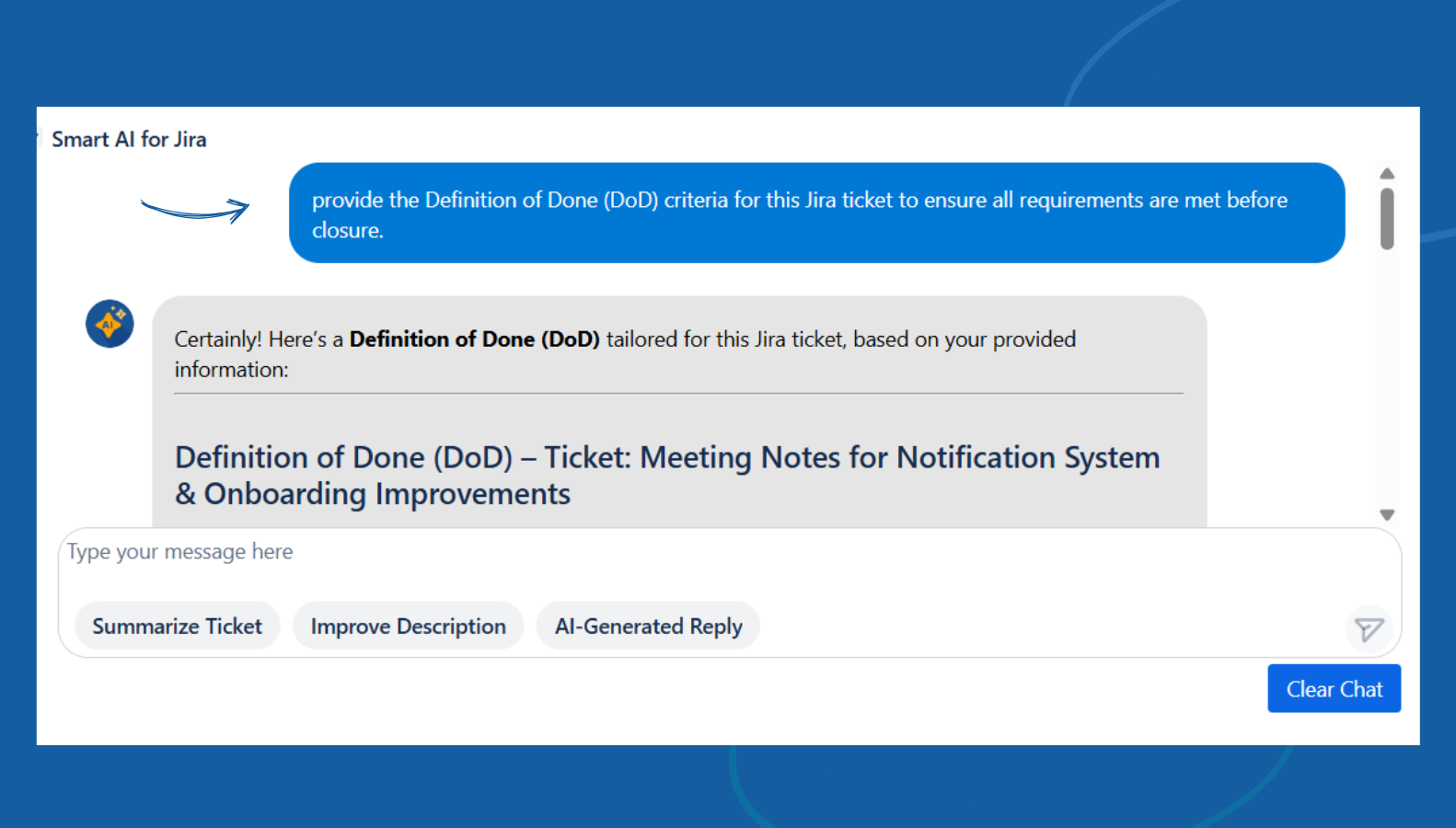Click the gray AI response bubble intro text
The width and height of the screenshot is (1456, 828).
625,354
